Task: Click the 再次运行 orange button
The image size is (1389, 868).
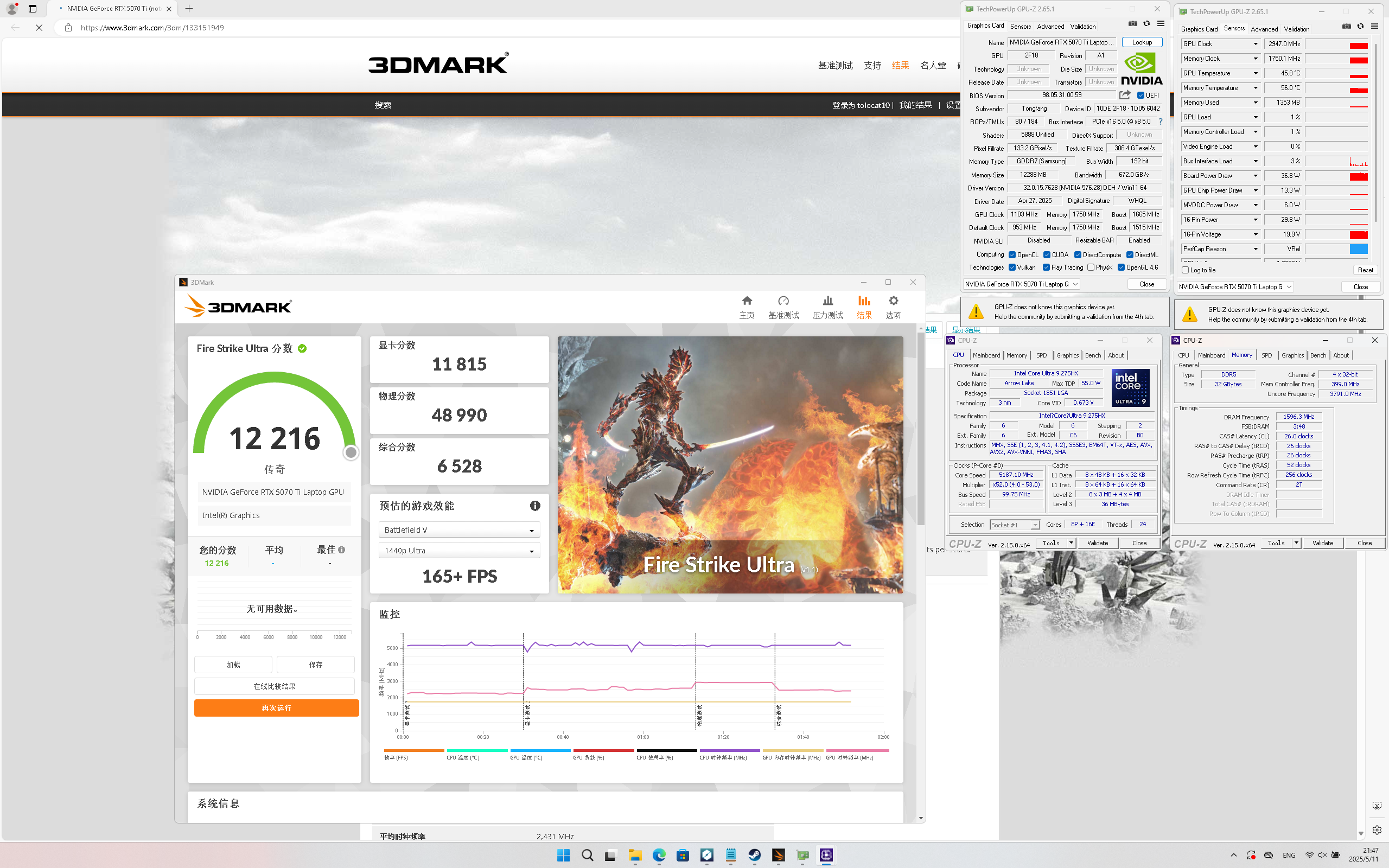Action: 277,708
